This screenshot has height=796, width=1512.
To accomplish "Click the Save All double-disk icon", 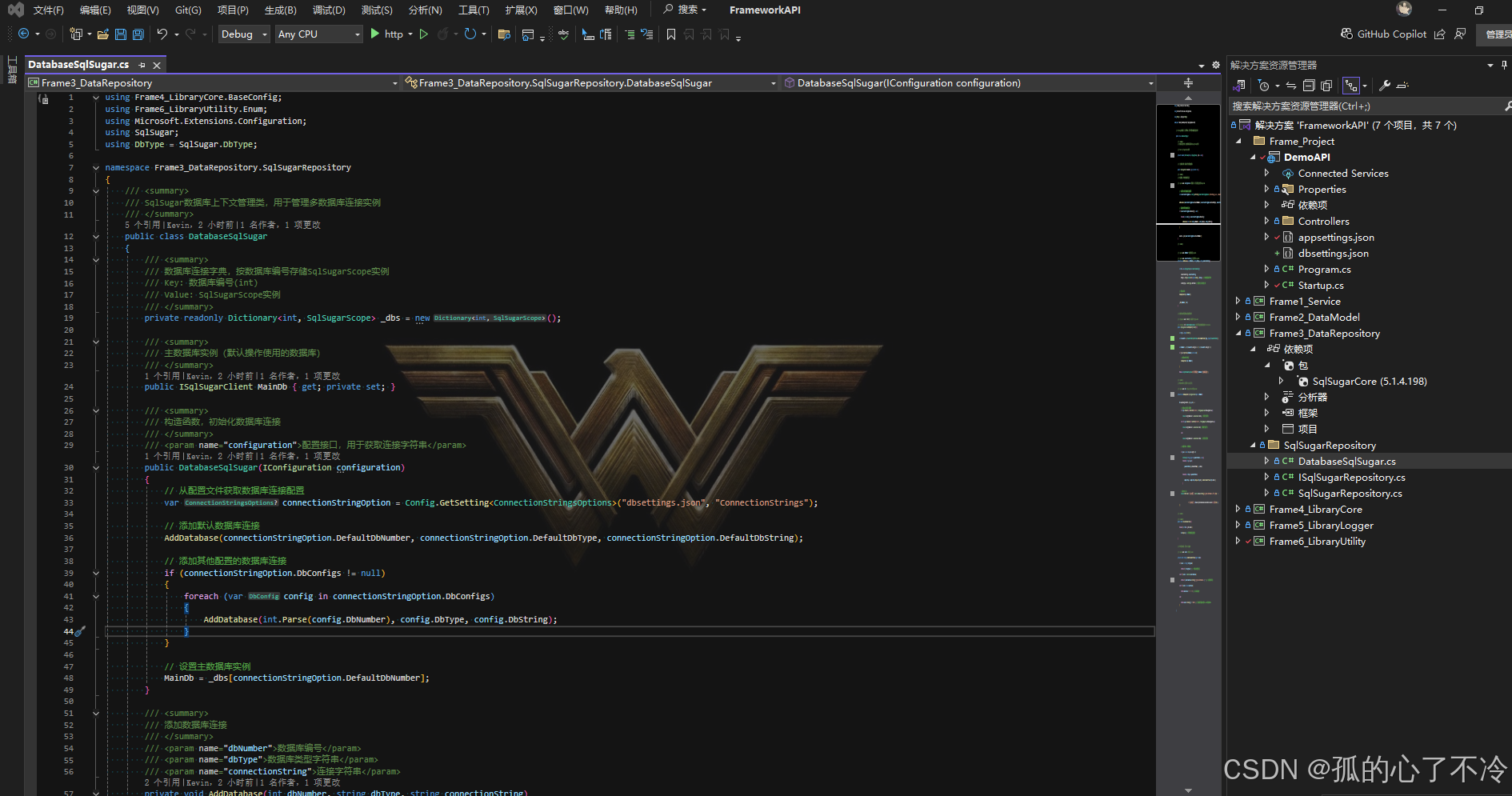I will click(x=138, y=34).
